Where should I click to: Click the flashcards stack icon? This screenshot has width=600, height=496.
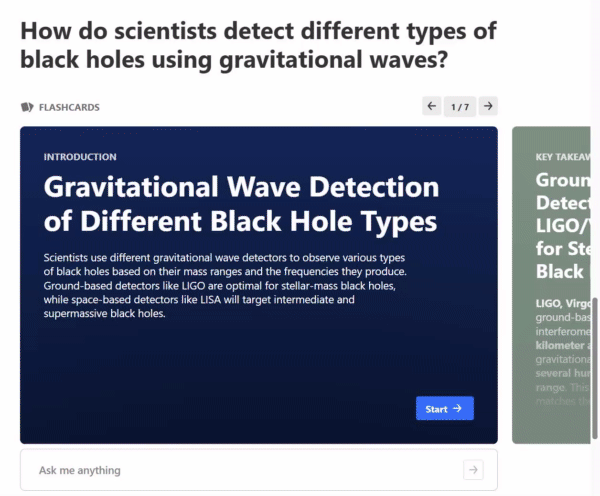(27, 107)
